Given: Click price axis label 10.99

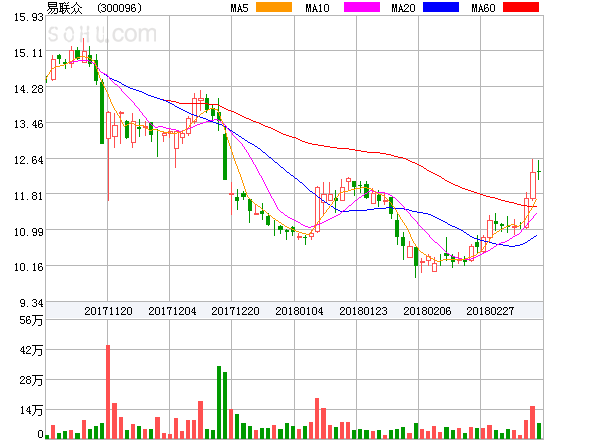Looking at the screenshot, I should [29, 232].
